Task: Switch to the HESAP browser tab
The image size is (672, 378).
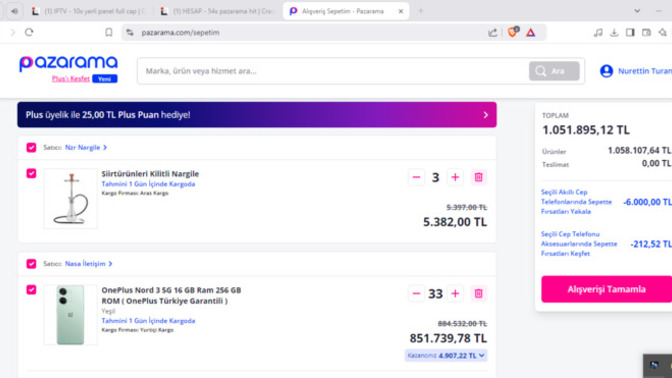Action: [x=218, y=11]
